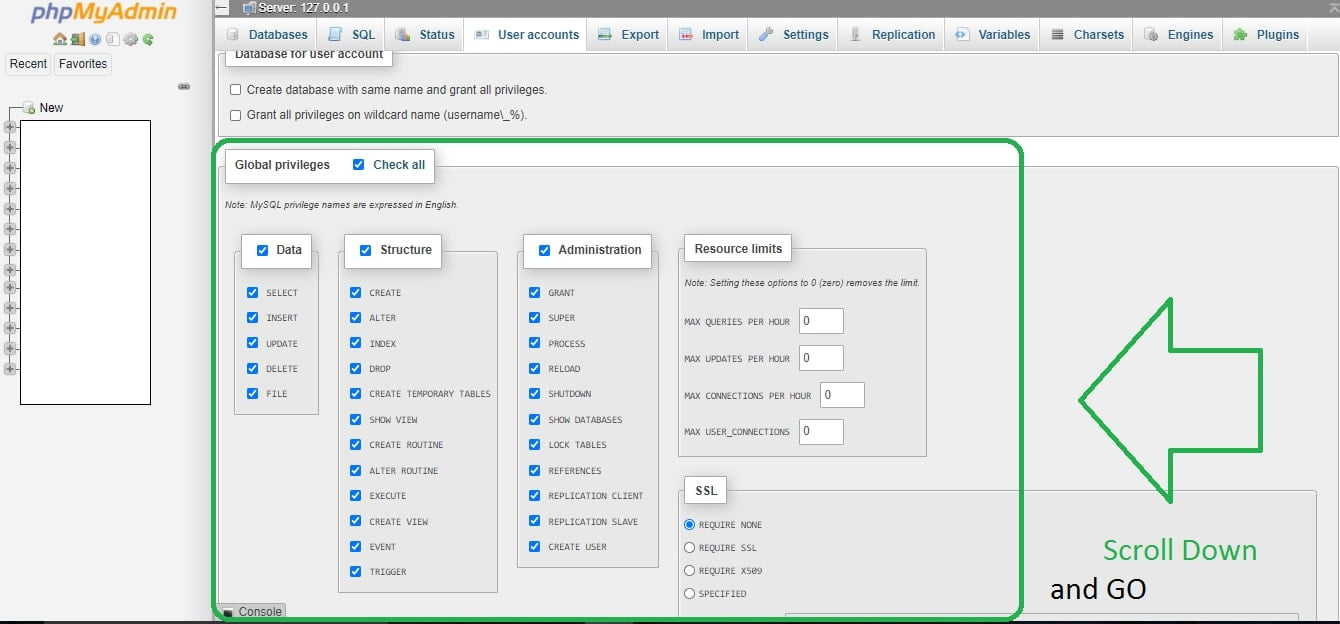This screenshot has height=624, width=1340.
Task: Uncheck the ALTER ROUTINE privilege
Action: [356, 470]
